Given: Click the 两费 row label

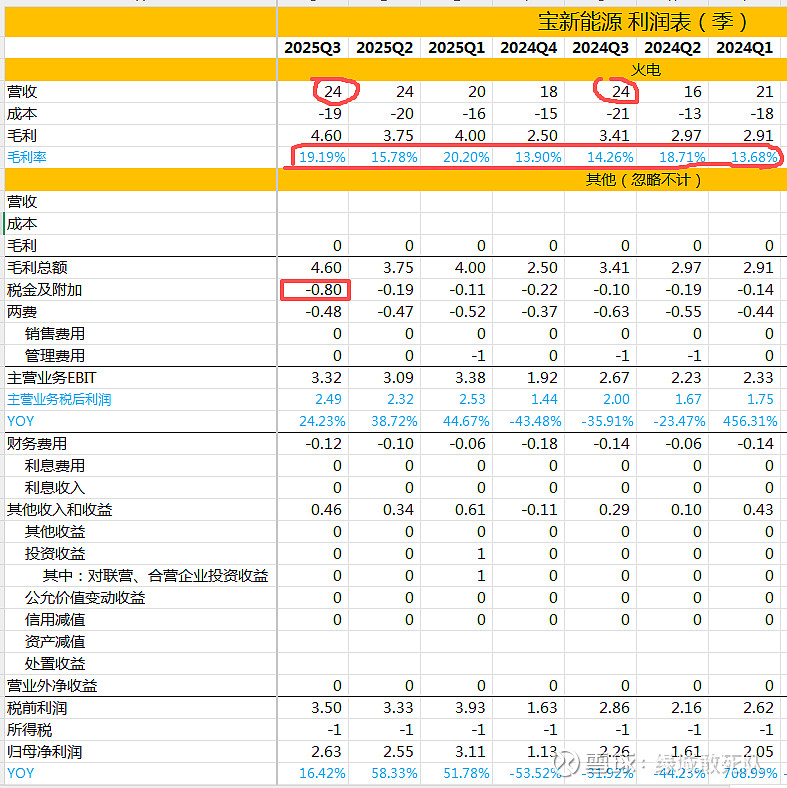Looking at the screenshot, I should pos(22,312).
